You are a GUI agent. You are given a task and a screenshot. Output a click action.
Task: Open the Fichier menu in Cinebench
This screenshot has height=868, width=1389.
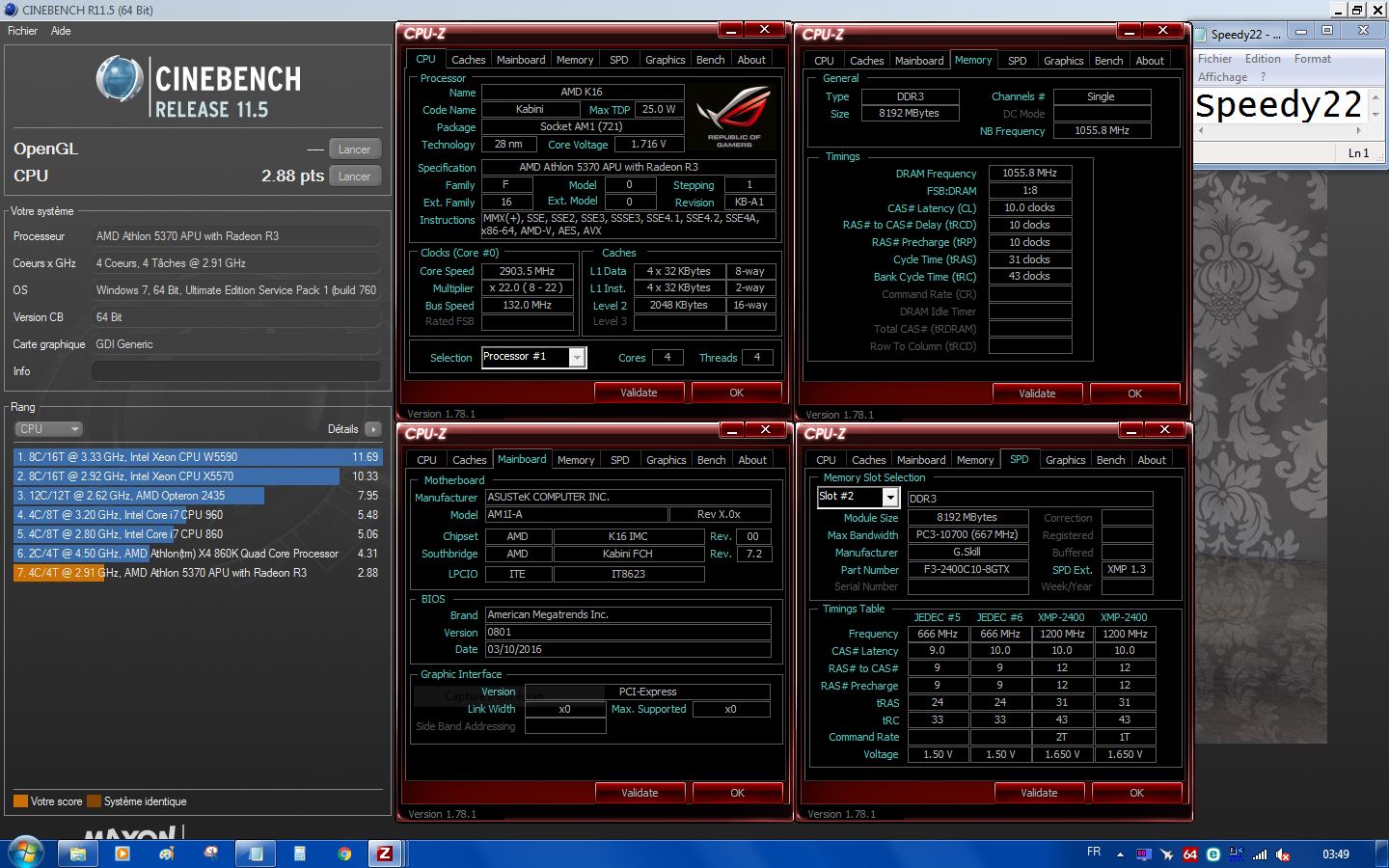tap(22, 31)
